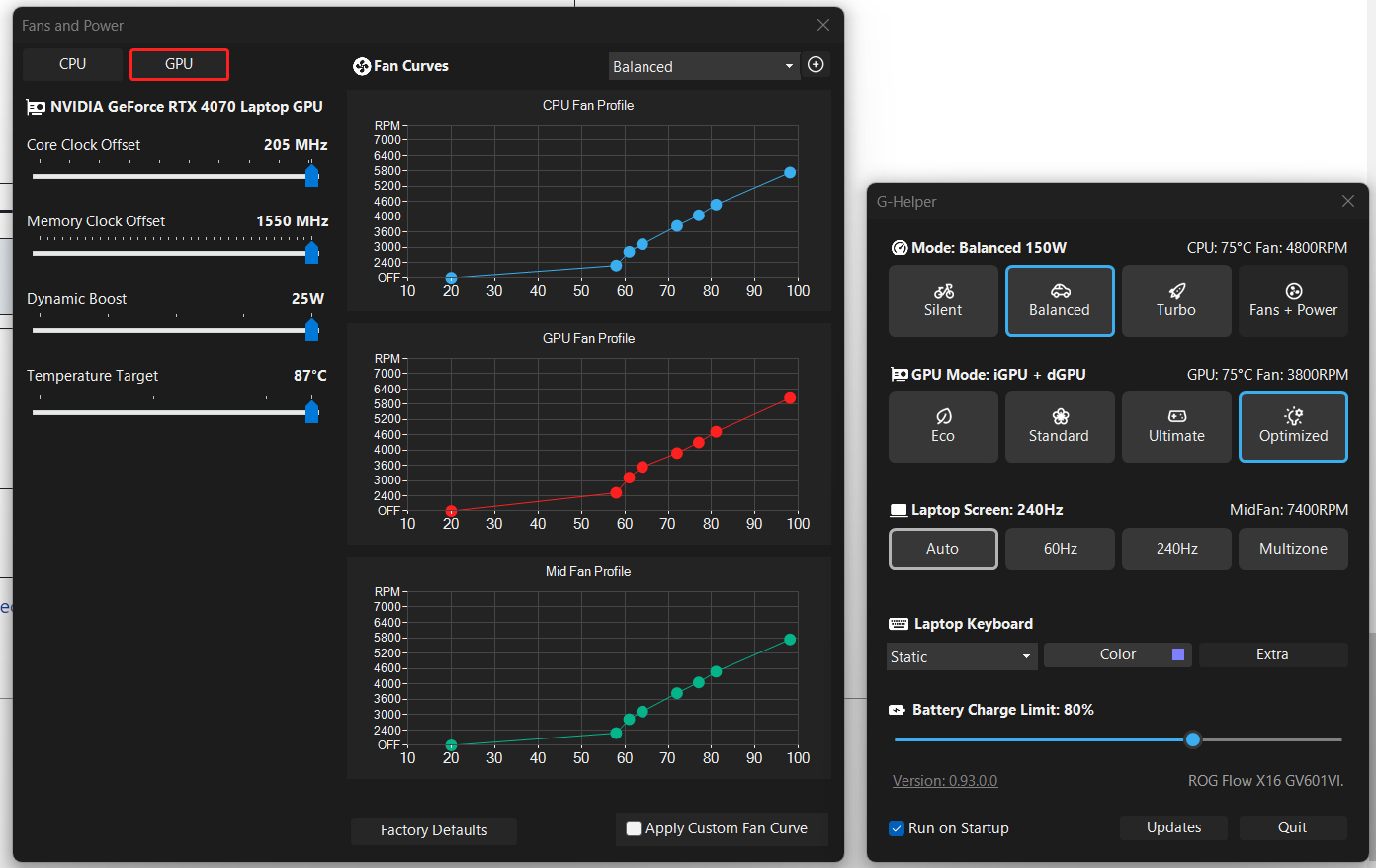The image size is (1376, 868).
Task: Disable Run on Startup
Action: (897, 827)
